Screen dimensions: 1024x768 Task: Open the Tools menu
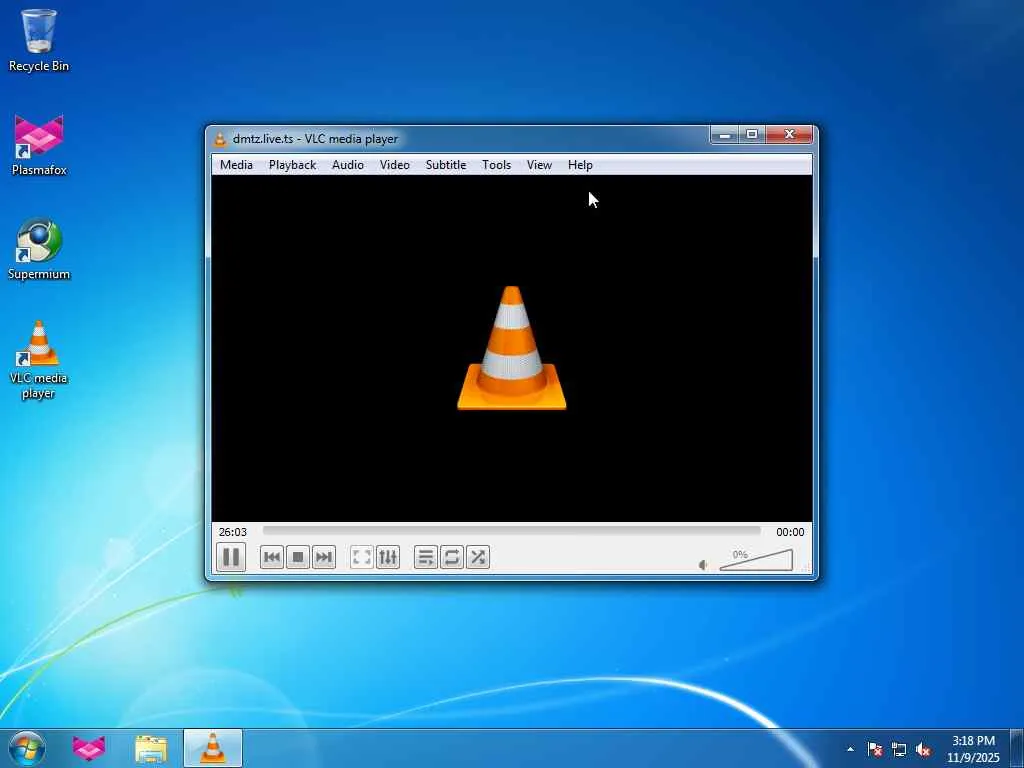[x=496, y=165]
